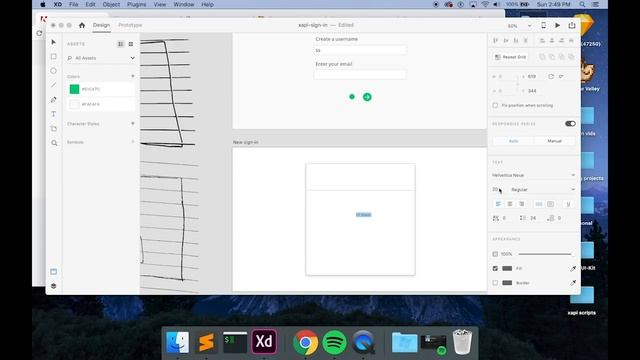Align text left
640x360 pixels.
point(498,204)
